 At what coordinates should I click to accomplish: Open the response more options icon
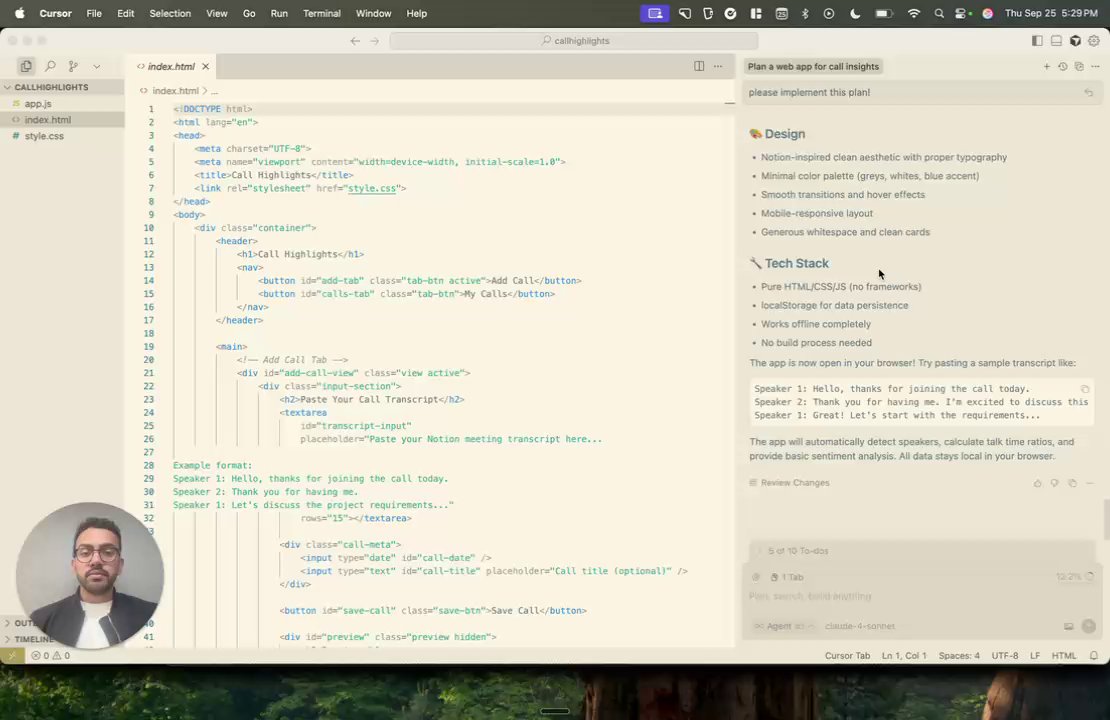1090,483
